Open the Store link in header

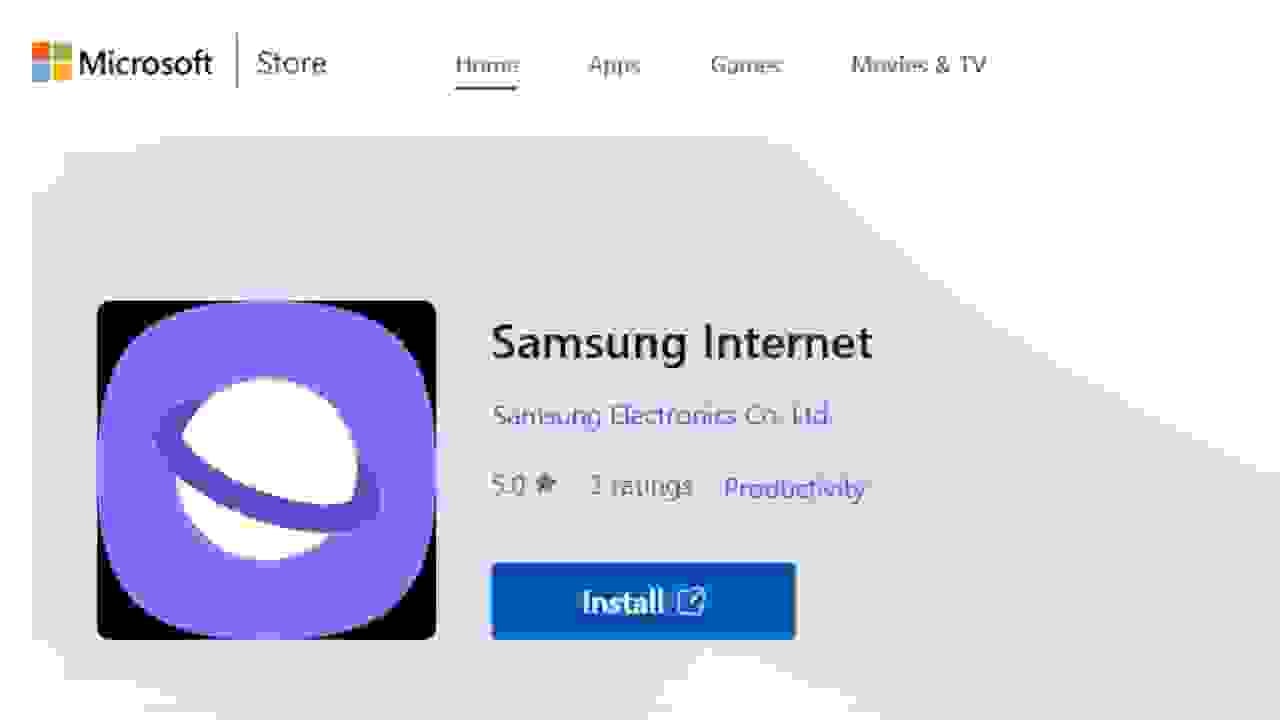point(291,63)
